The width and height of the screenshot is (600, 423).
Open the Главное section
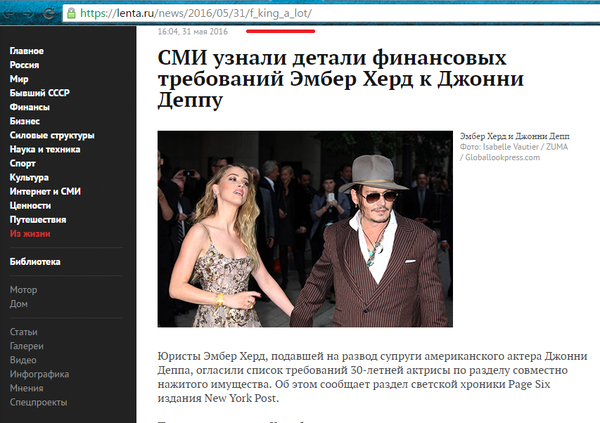(27, 50)
